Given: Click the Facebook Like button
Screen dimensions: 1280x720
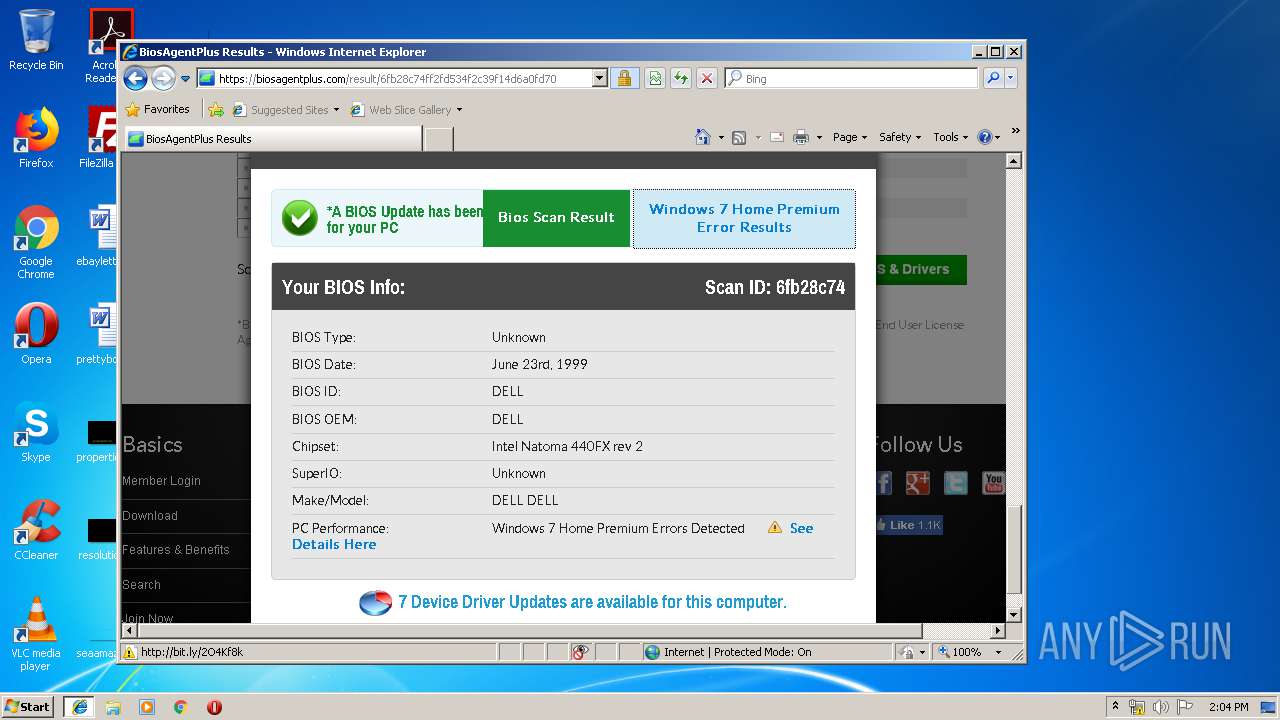Looking at the screenshot, I should pyautogui.click(x=908, y=525).
